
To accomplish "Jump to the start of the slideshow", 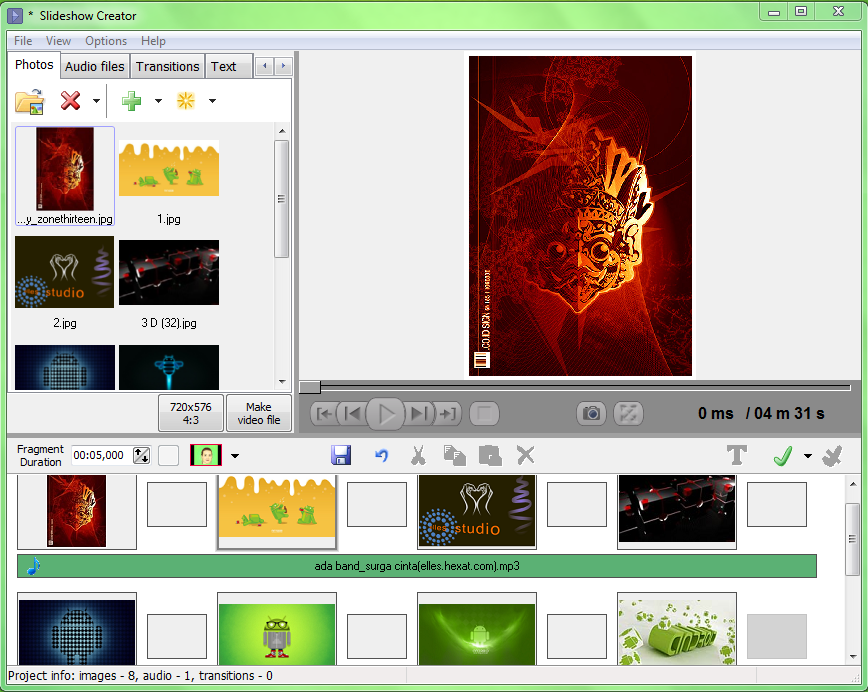I will click(x=324, y=414).
